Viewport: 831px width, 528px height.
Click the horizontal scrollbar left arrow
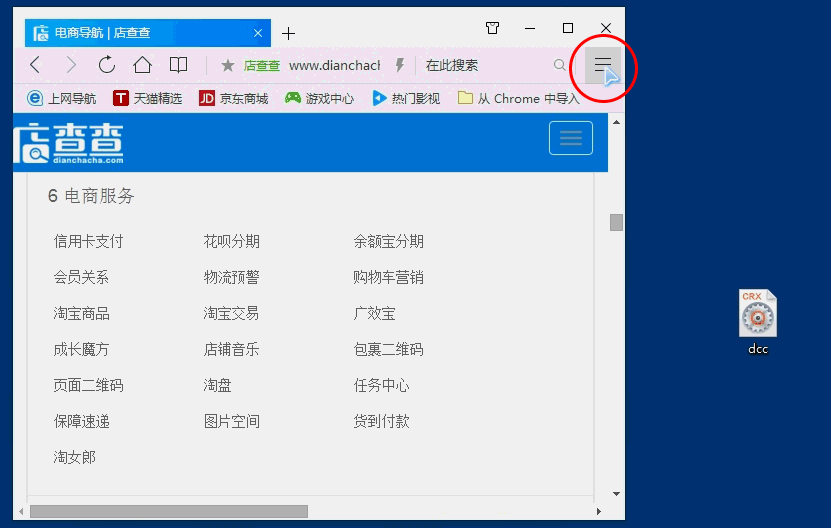click(21, 512)
